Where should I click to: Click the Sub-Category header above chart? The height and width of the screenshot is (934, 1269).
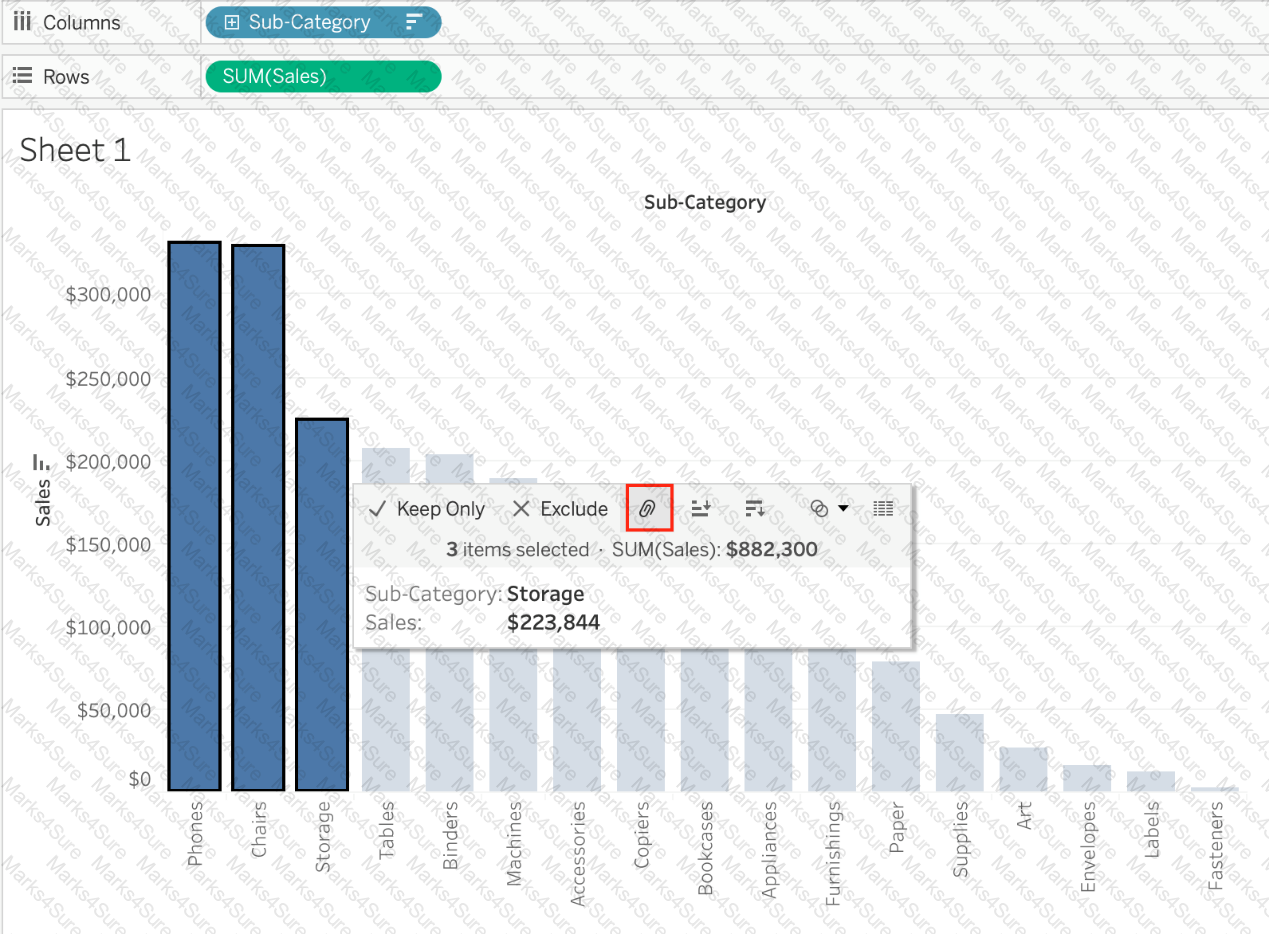705,202
